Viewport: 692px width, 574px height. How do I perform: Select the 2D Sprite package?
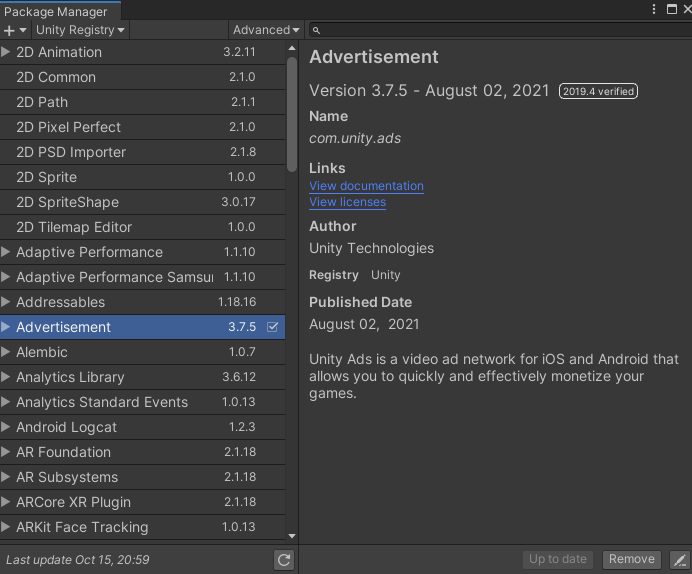tap(143, 177)
